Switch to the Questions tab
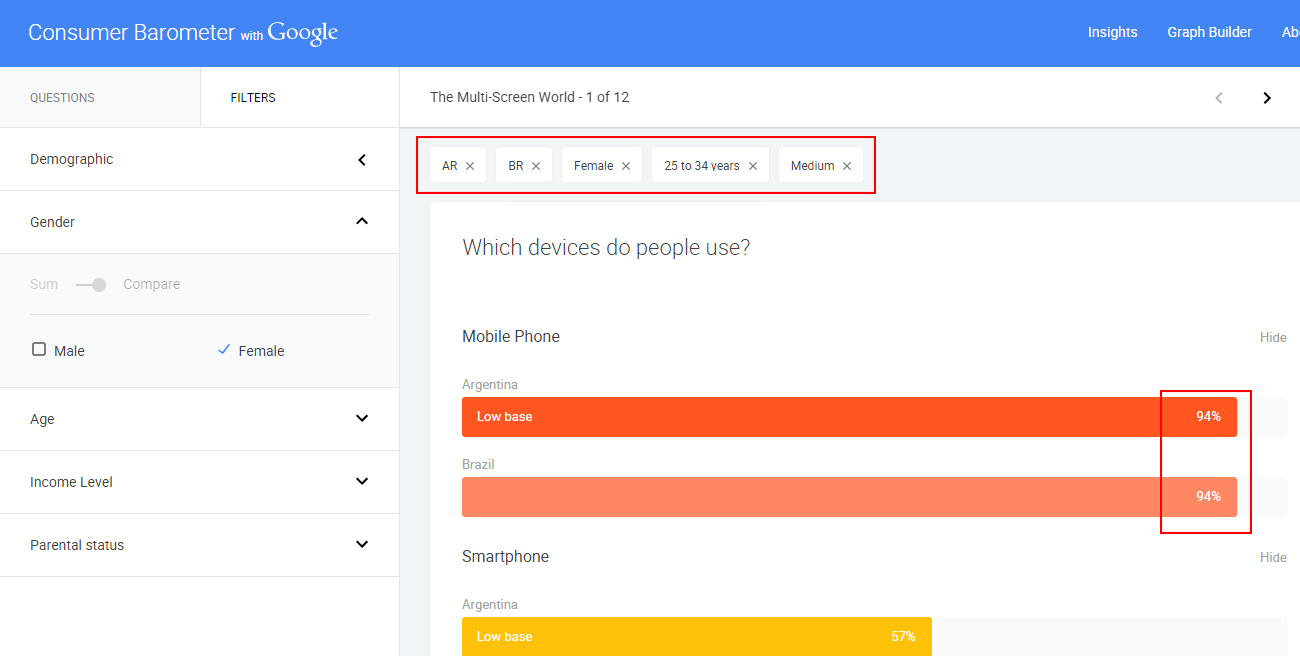This screenshot has width=1300, height=656. [x=62, y=98]
